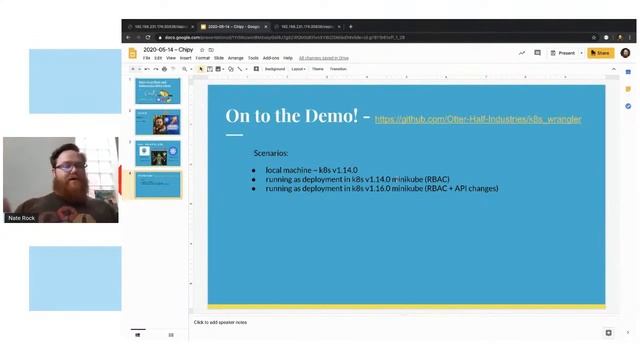
Task: Open the Arrange menu
Action: coord(236,58)
